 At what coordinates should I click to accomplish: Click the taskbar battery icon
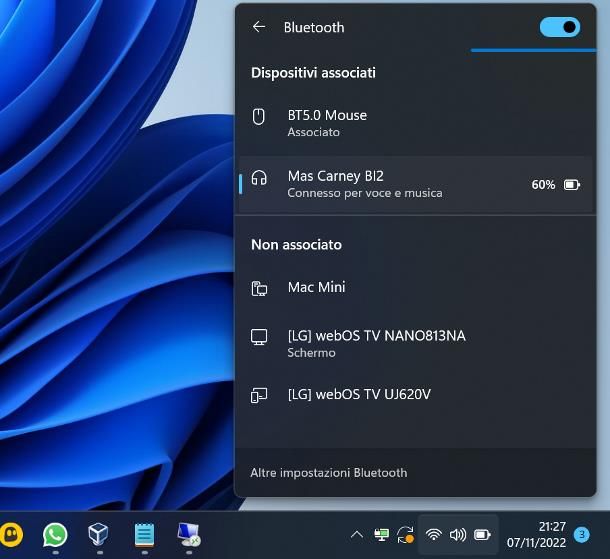pos(482,535)
